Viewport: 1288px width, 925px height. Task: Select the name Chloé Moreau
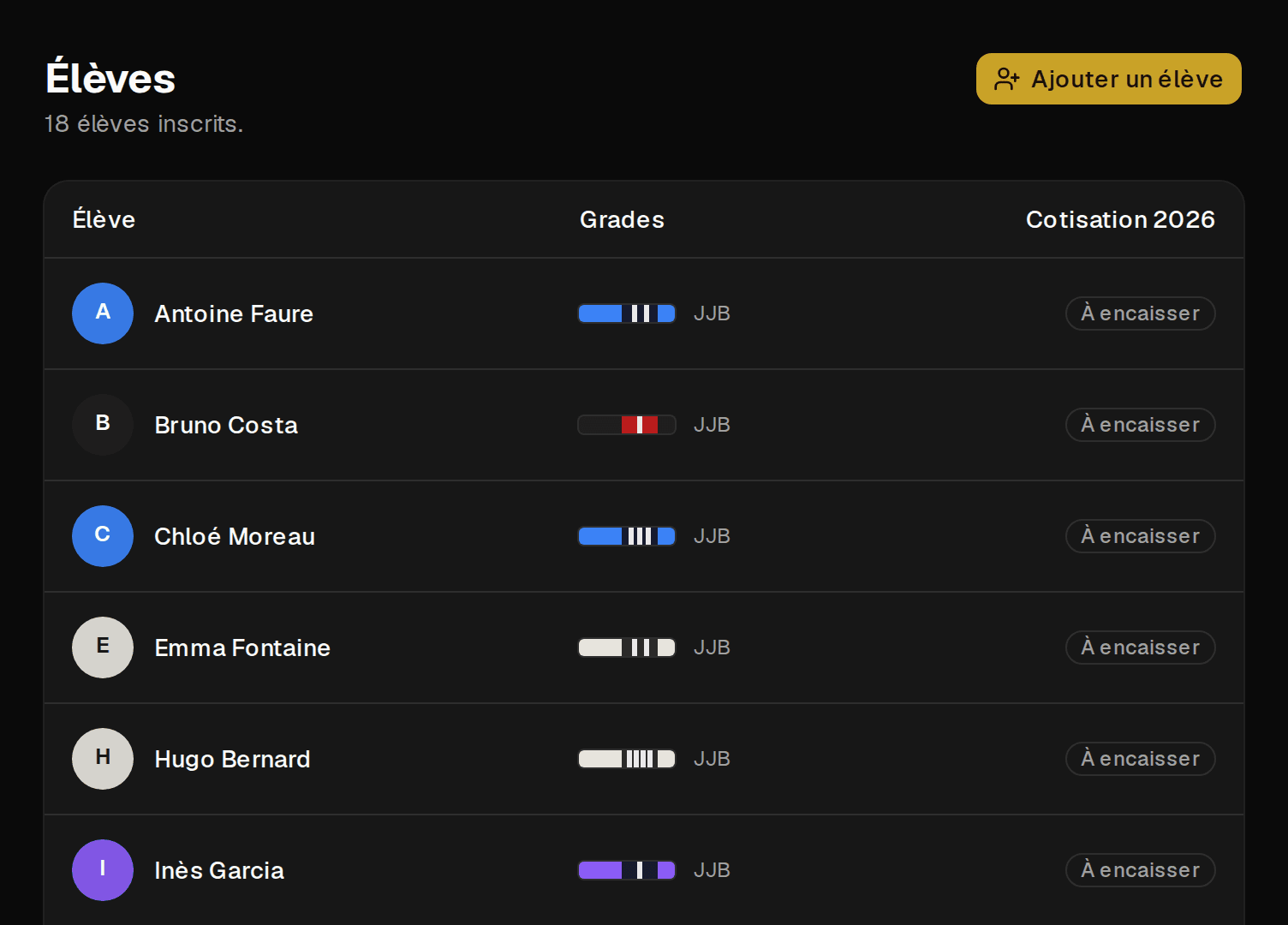coord(235,536)
